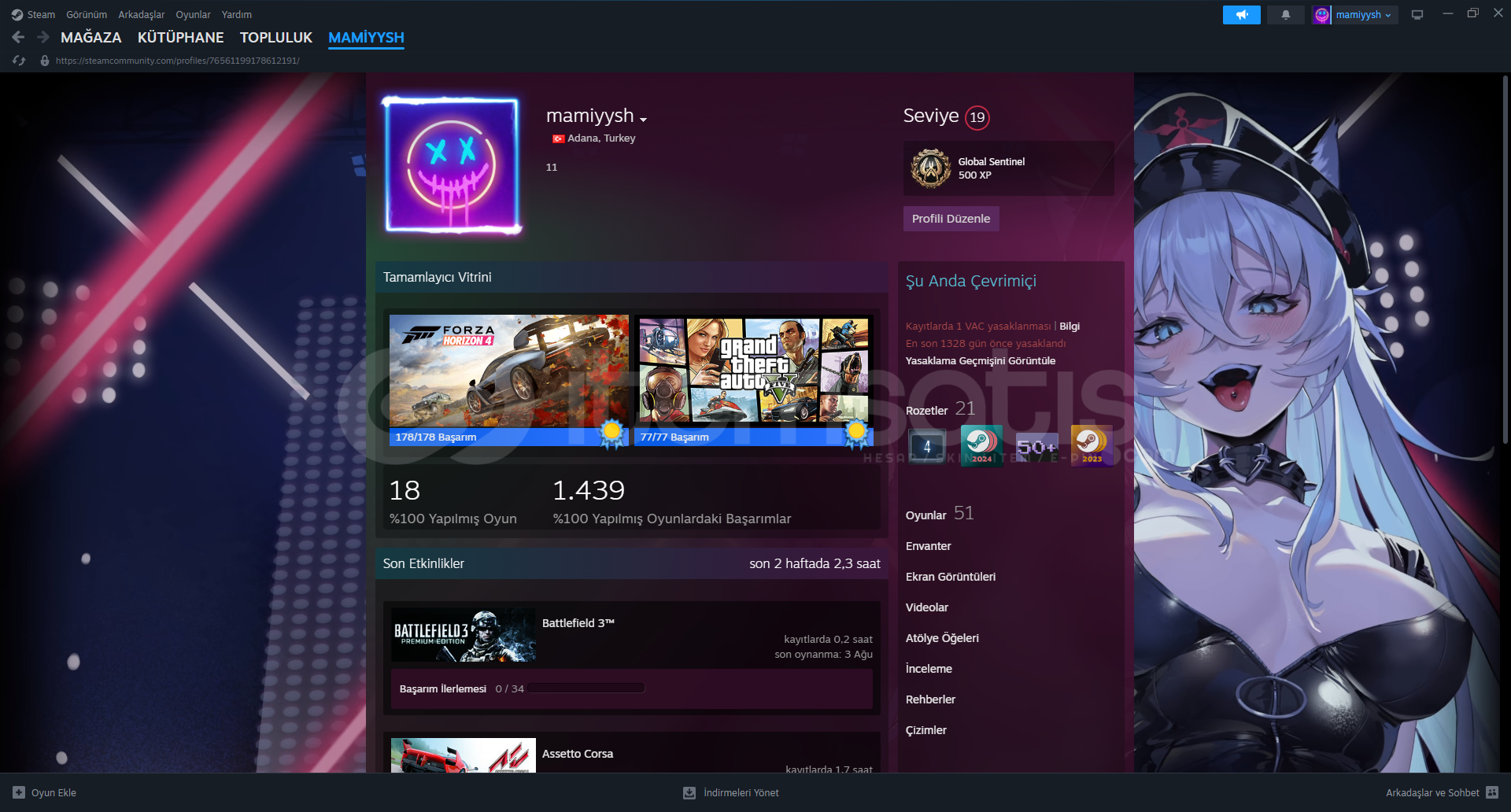Click the Oyun Ekle plus icon

coord(19,792)
